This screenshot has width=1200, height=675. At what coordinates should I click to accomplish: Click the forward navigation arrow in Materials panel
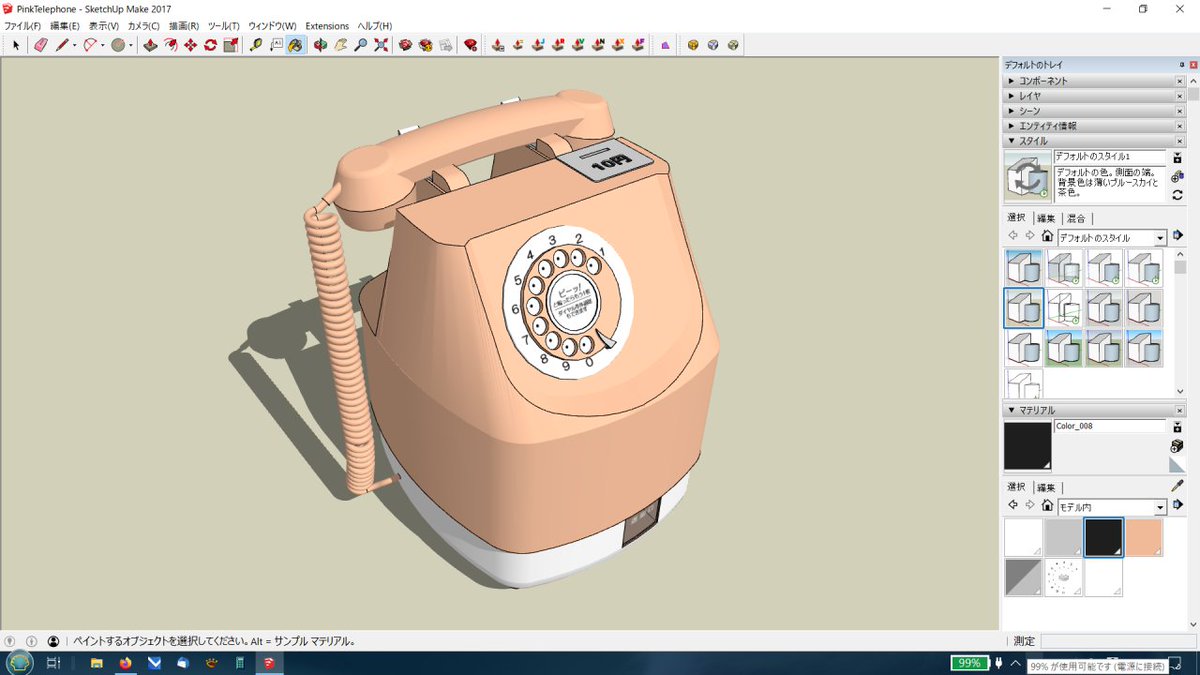click(x=1030, y=504)
